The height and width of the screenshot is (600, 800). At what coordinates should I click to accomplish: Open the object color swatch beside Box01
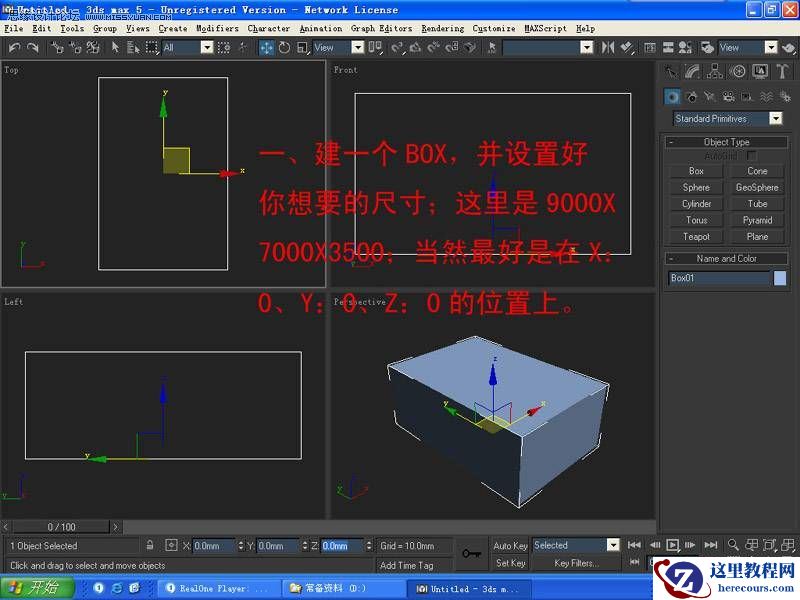click(781, 277)
